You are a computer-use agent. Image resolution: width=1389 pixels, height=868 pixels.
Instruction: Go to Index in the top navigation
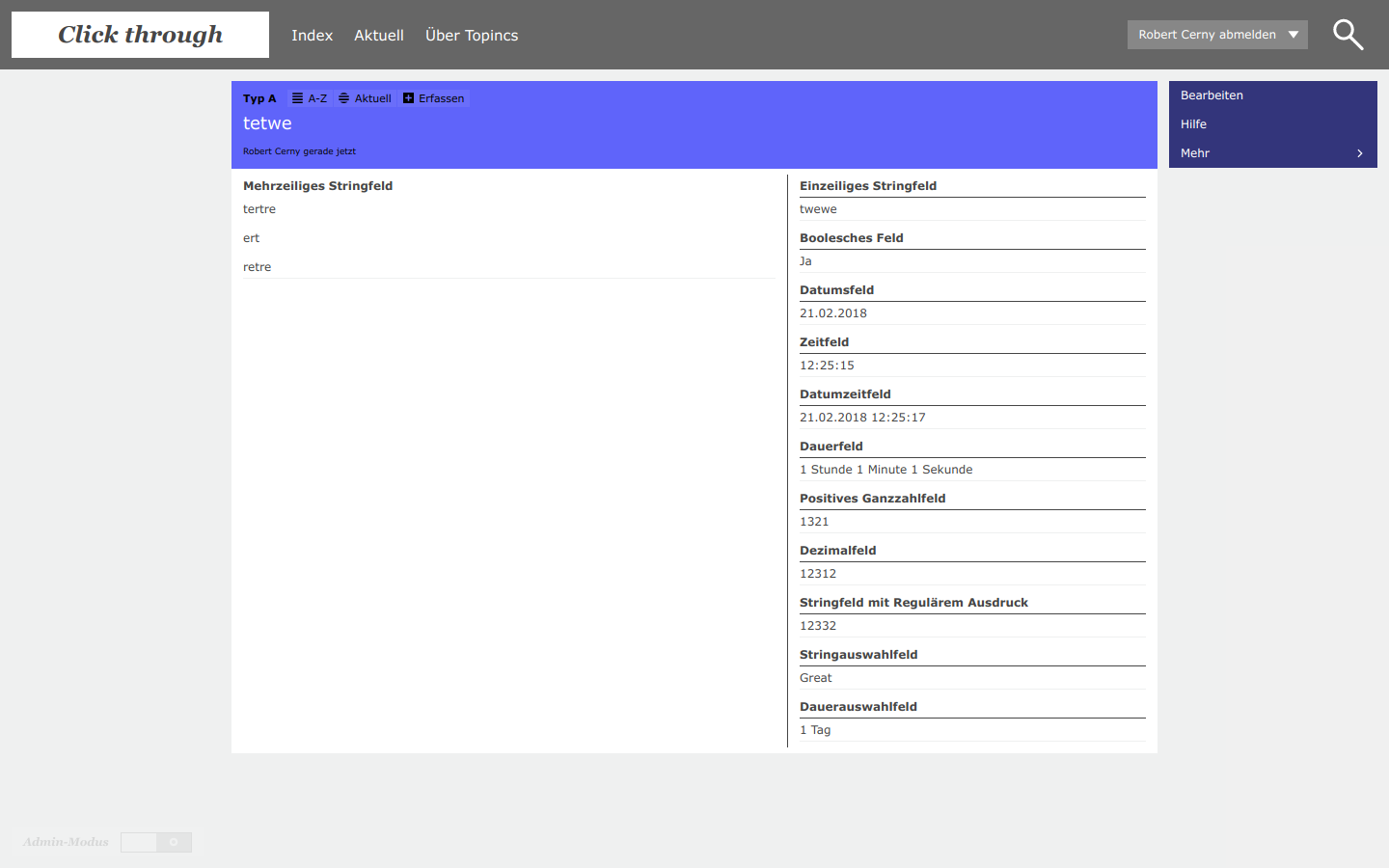312,36
